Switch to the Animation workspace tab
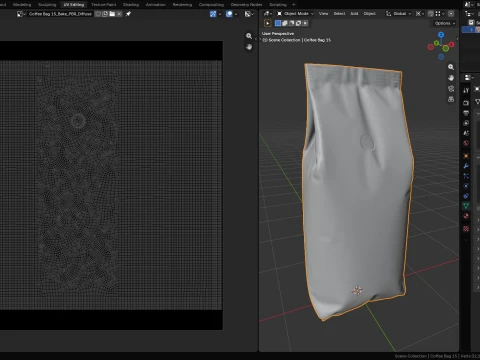This screenshot has height=360, width=480. tap(156, 5)
